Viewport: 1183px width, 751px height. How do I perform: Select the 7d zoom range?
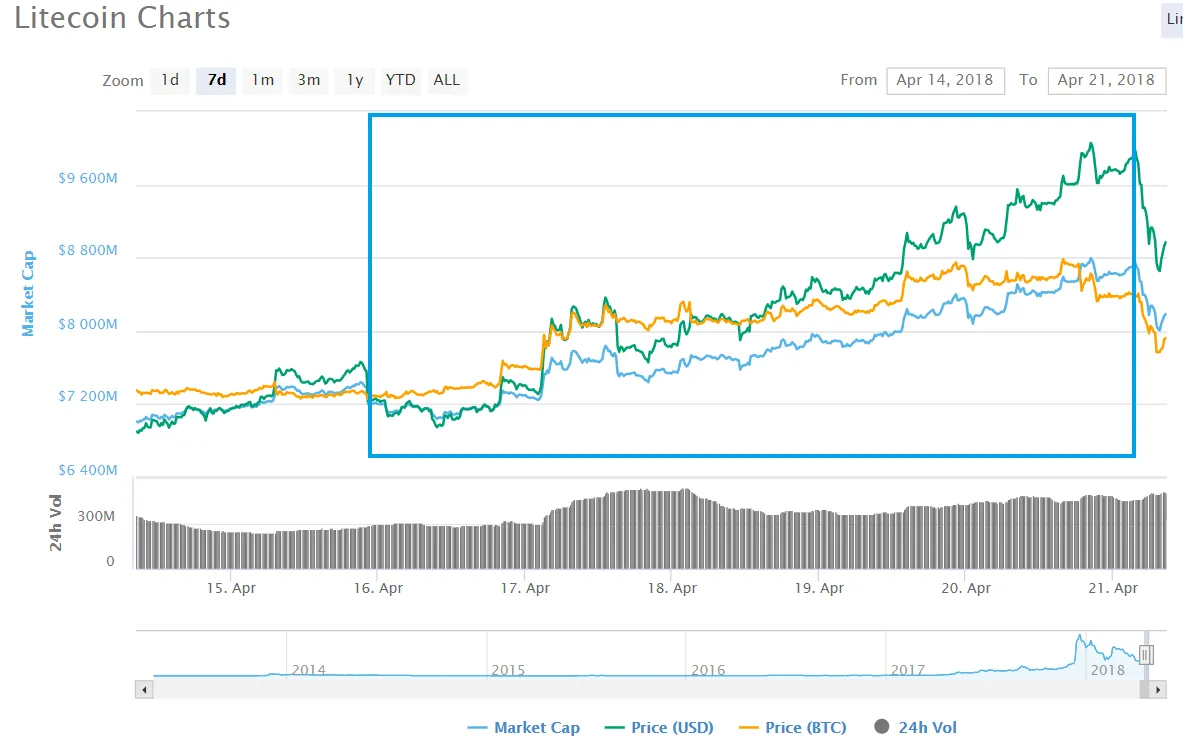coord(217,80)
